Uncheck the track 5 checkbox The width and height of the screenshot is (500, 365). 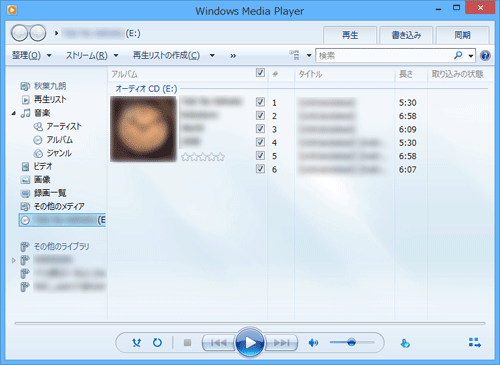click(x=260, y=155)
